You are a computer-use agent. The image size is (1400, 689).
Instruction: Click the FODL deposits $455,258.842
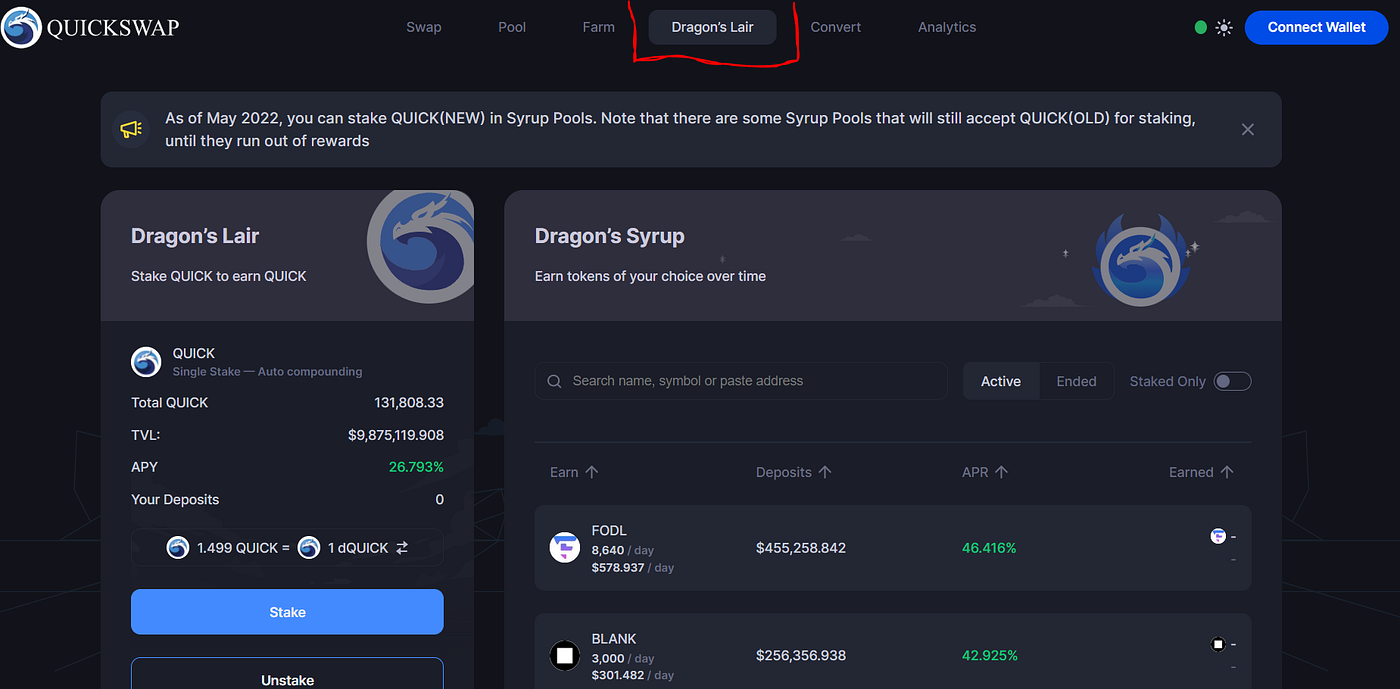tap(801, 548)
